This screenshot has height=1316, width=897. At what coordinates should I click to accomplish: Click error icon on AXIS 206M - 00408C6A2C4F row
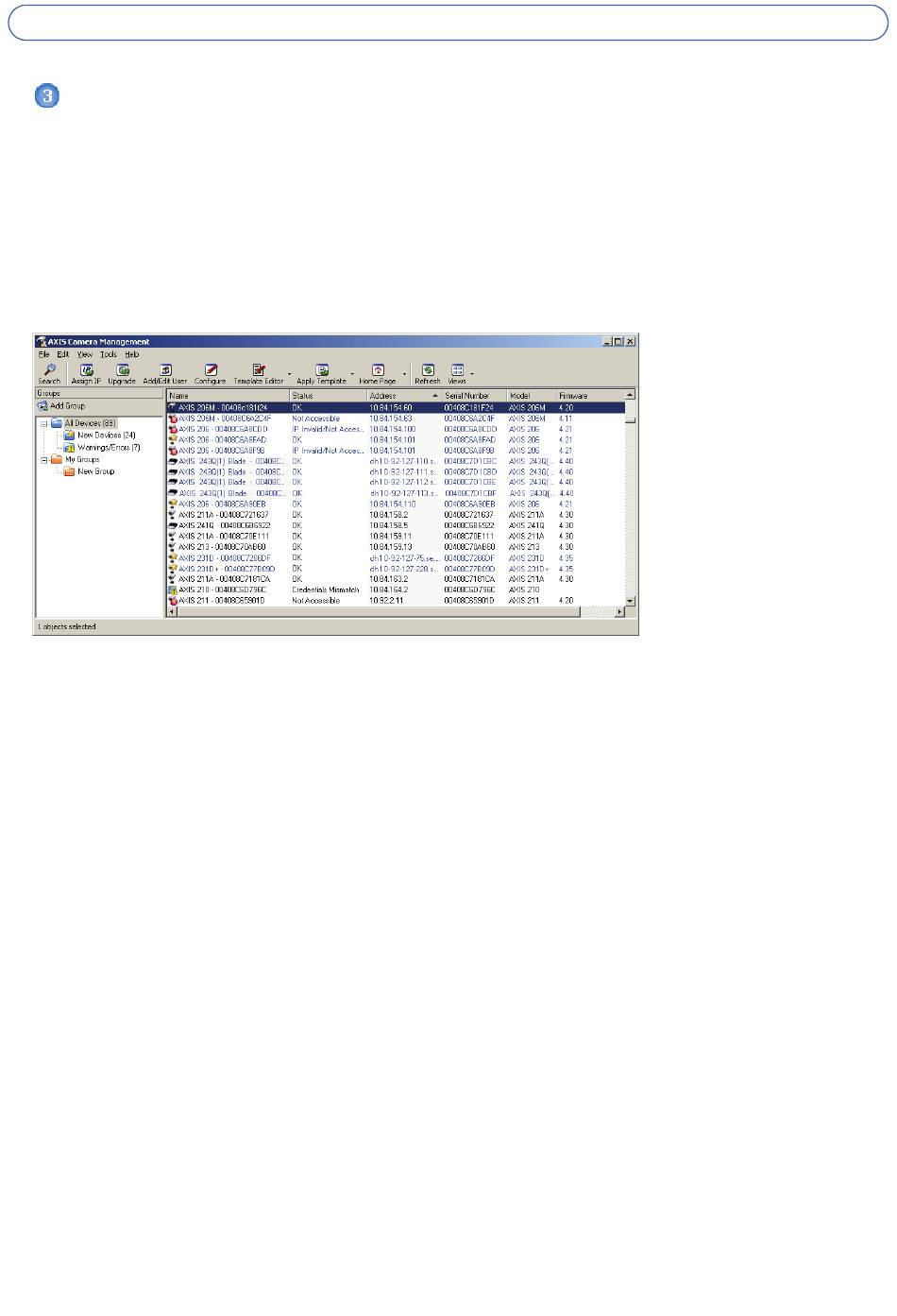(173, 419)
